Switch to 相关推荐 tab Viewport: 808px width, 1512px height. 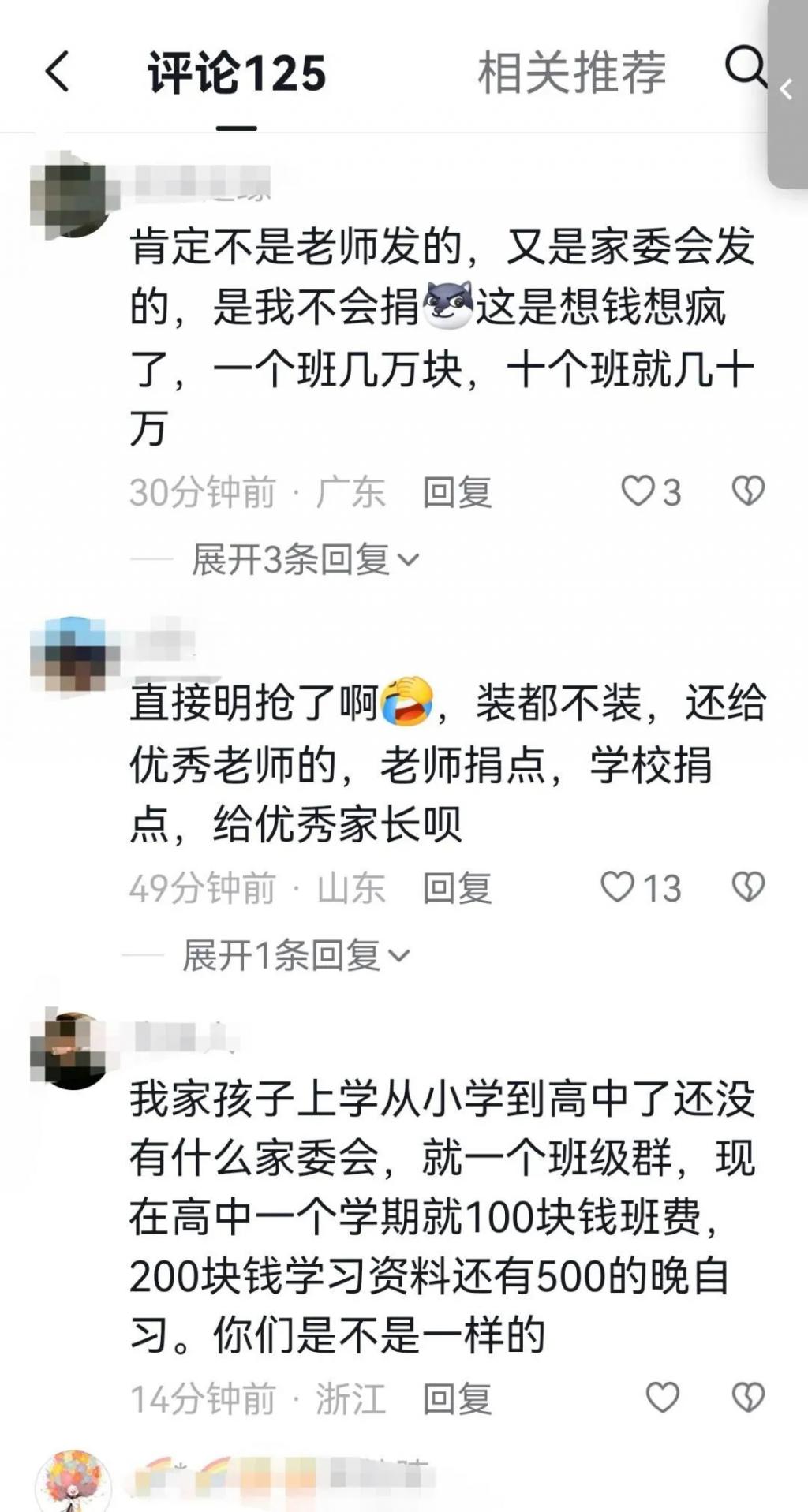point(571,73)
